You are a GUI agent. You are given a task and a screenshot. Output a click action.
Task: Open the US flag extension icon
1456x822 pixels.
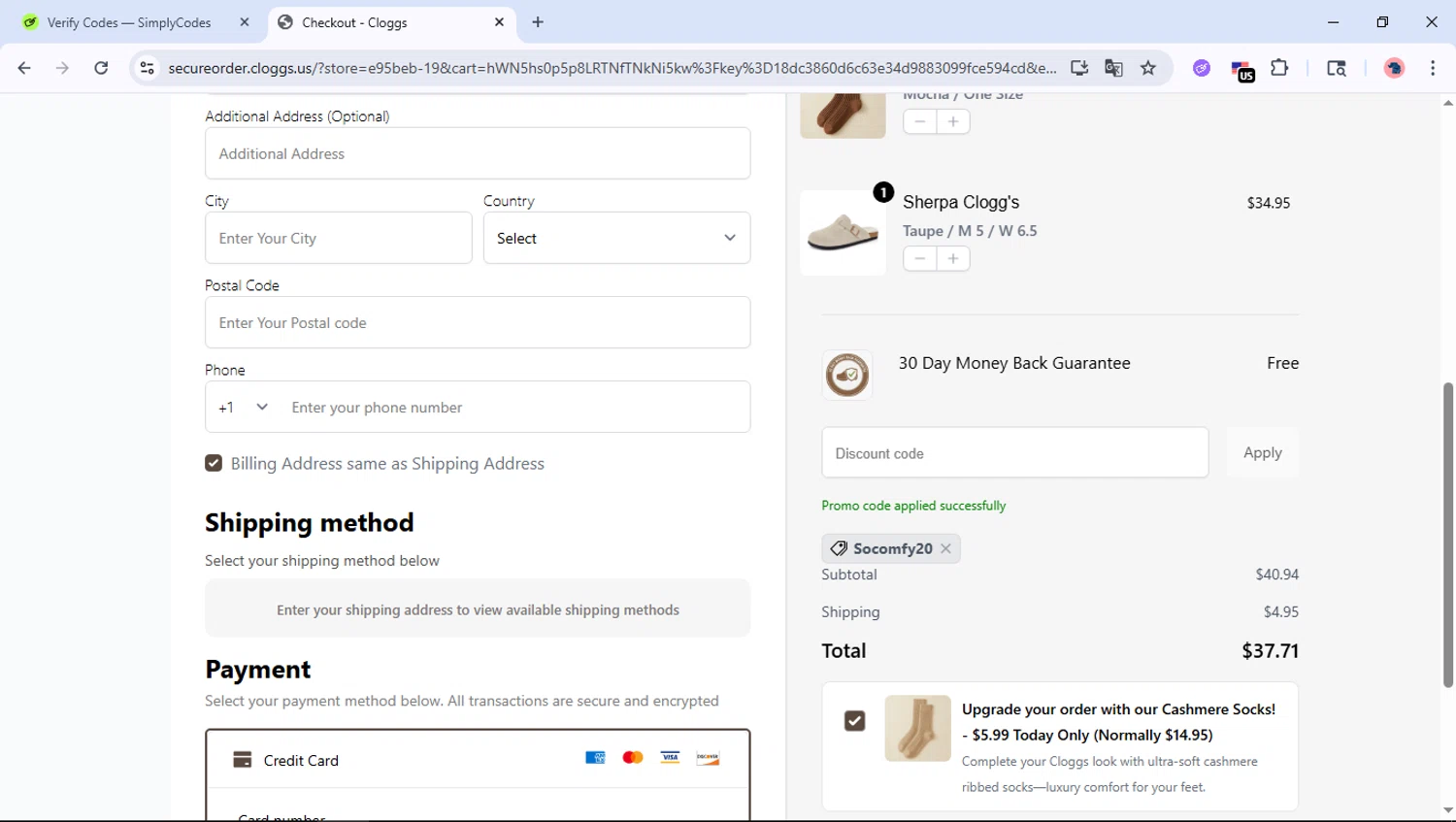coord(1242,70)
